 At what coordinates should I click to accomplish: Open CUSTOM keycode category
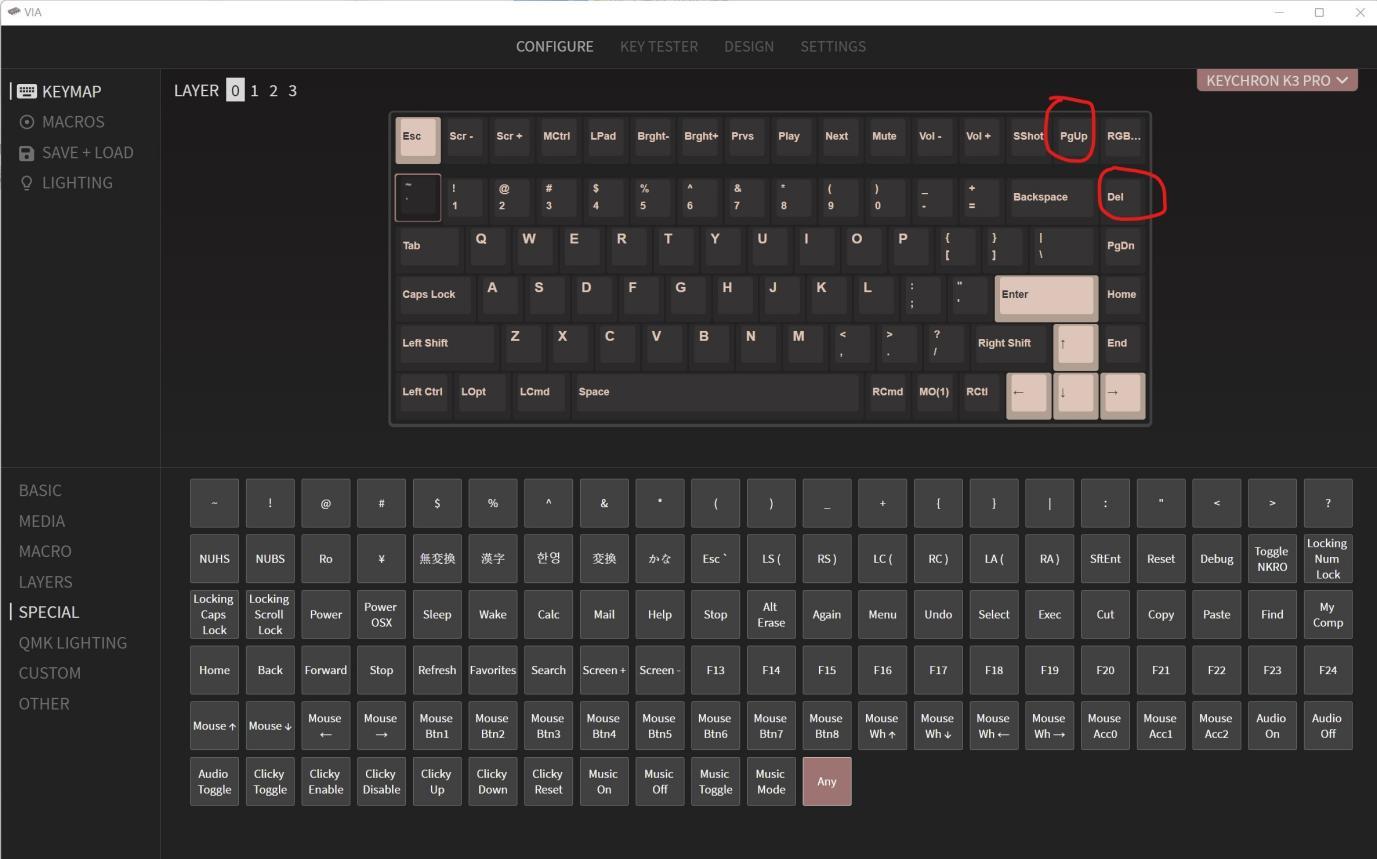(x=50, y=673)
